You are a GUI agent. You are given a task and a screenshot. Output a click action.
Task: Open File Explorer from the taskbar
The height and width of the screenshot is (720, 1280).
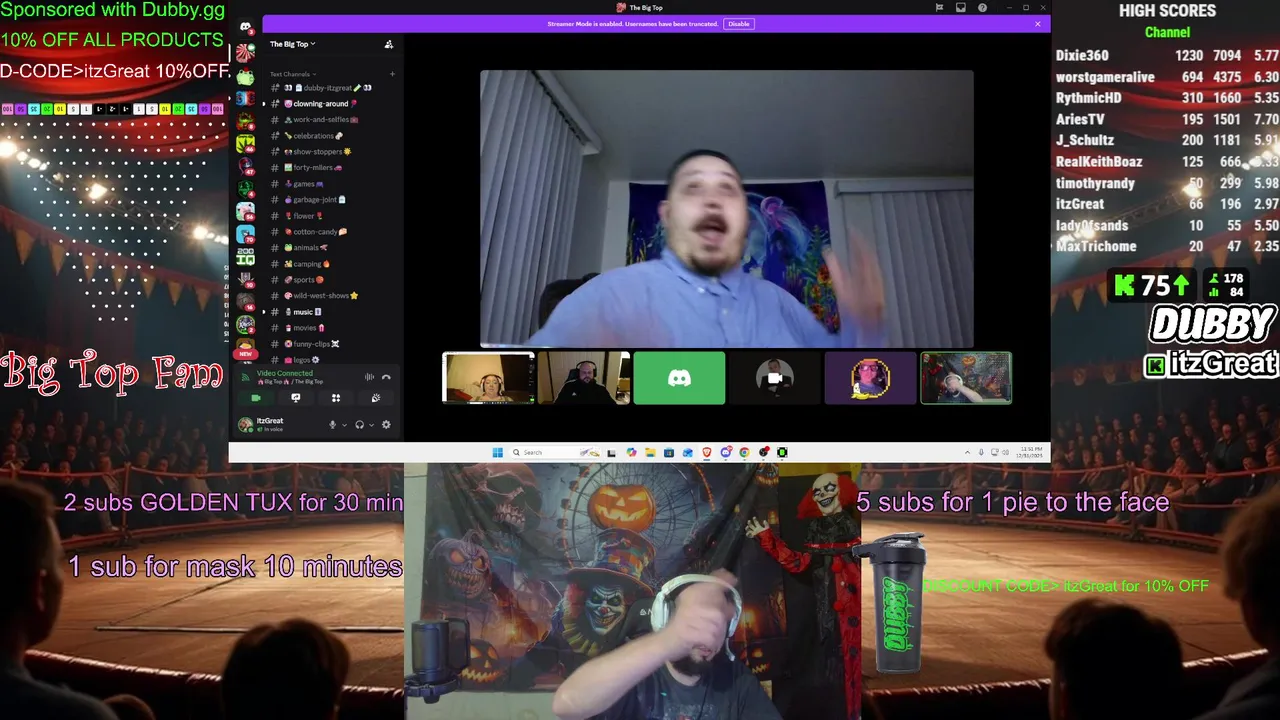[650, 452]
